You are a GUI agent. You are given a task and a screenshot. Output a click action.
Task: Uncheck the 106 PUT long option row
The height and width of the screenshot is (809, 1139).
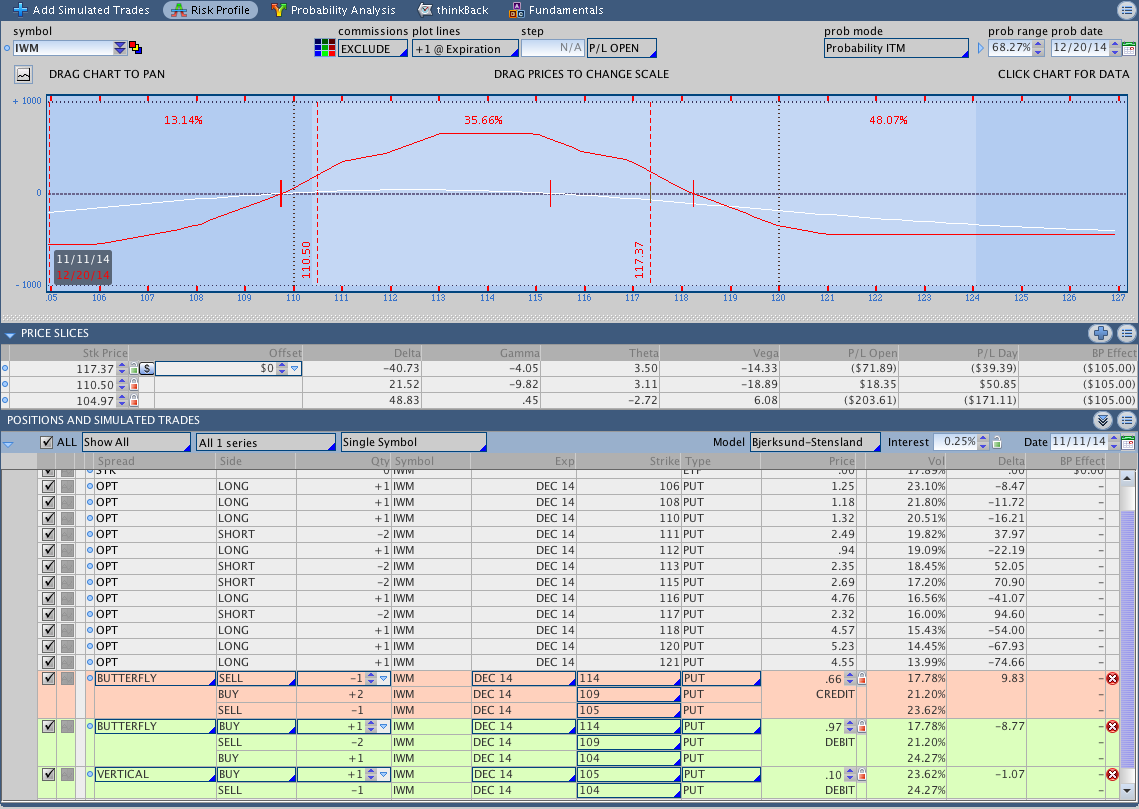[49, 486]
